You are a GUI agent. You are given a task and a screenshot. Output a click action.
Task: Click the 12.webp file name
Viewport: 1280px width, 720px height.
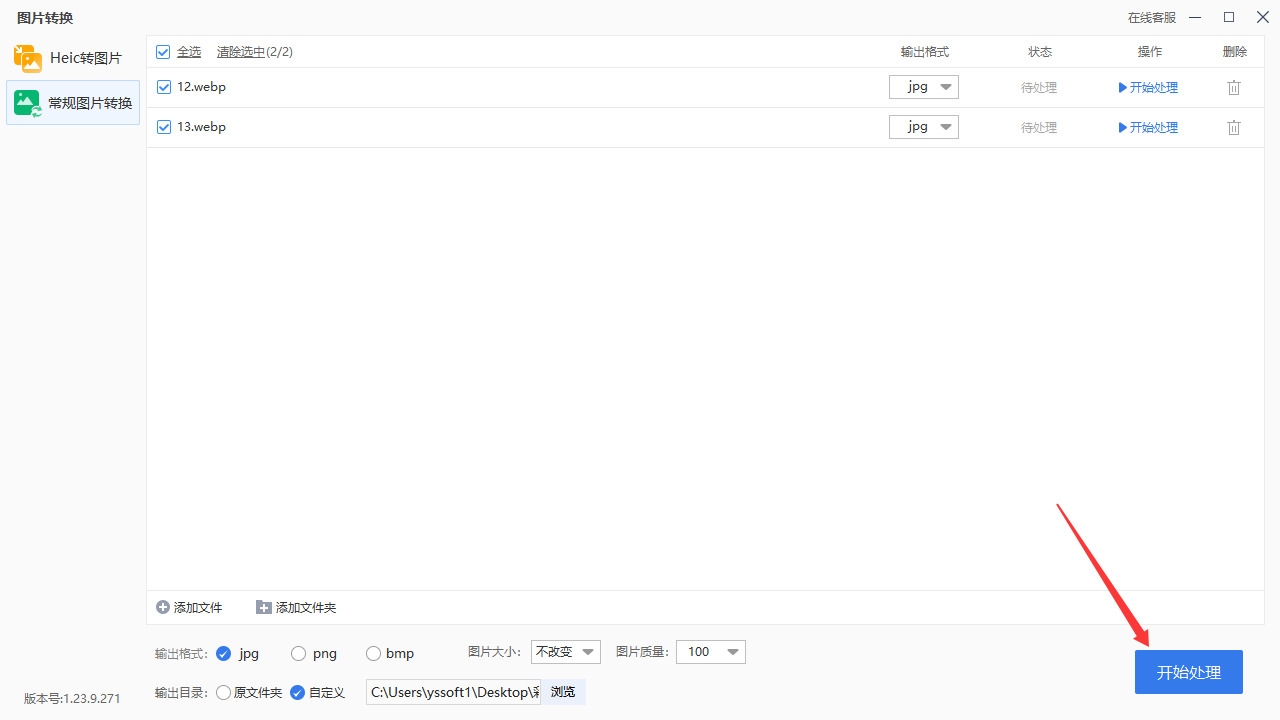tap(202, 87)
